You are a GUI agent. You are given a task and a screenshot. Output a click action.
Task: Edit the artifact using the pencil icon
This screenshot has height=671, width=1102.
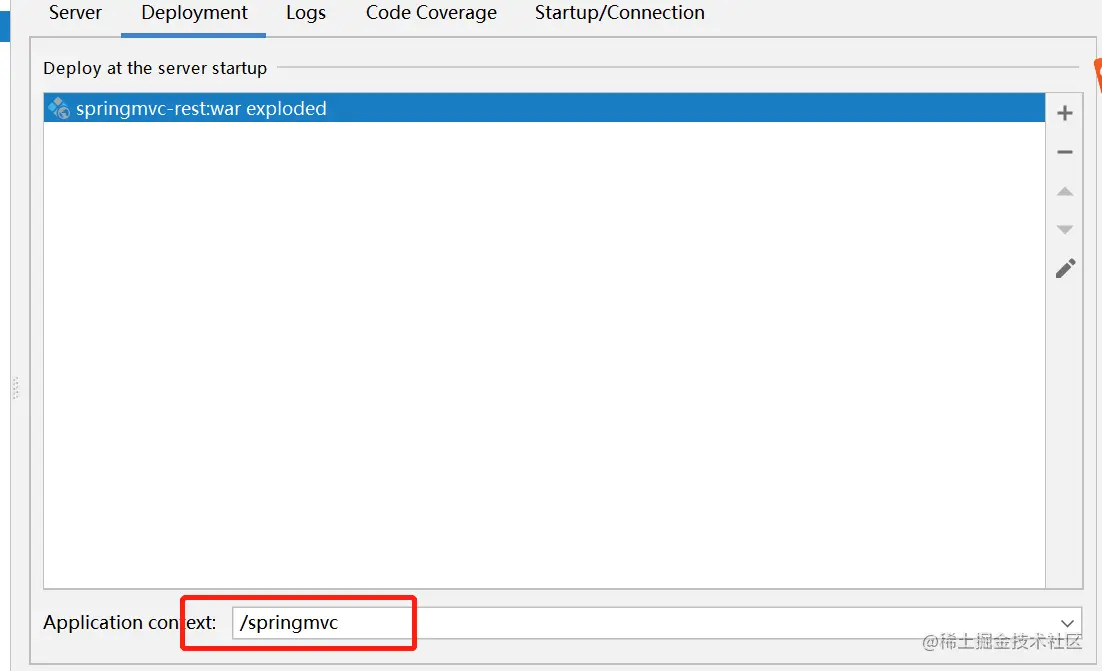pyautogui.click(x=1065, y=268)
